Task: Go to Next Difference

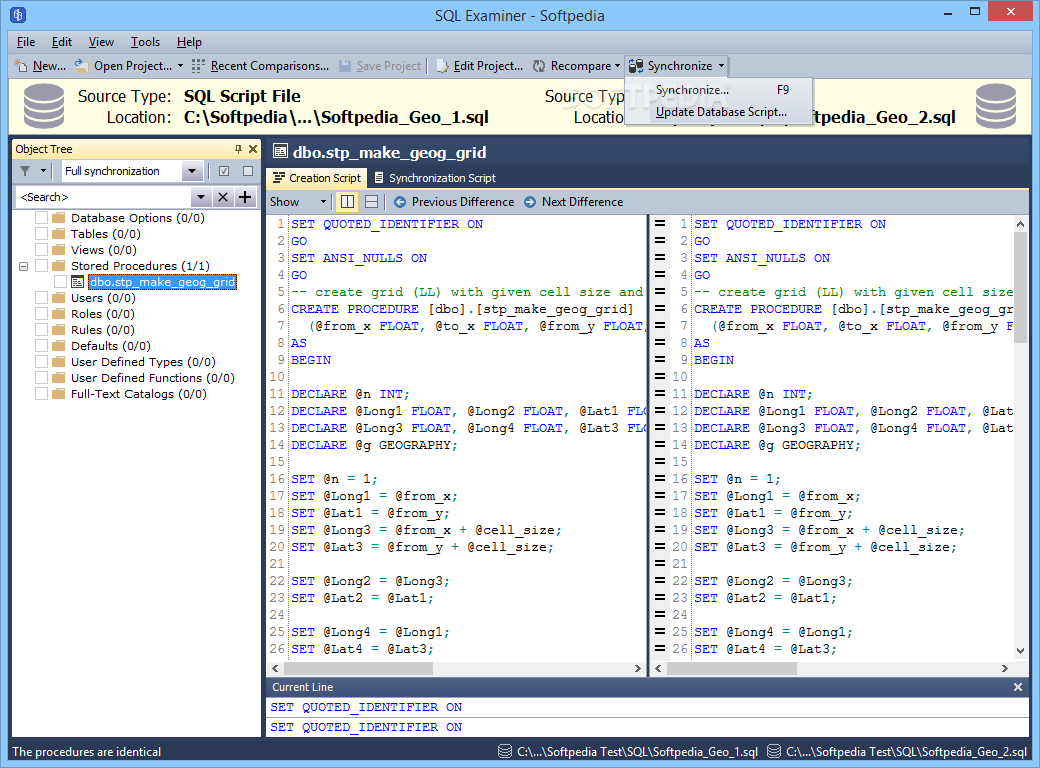Action: [574, 202]
